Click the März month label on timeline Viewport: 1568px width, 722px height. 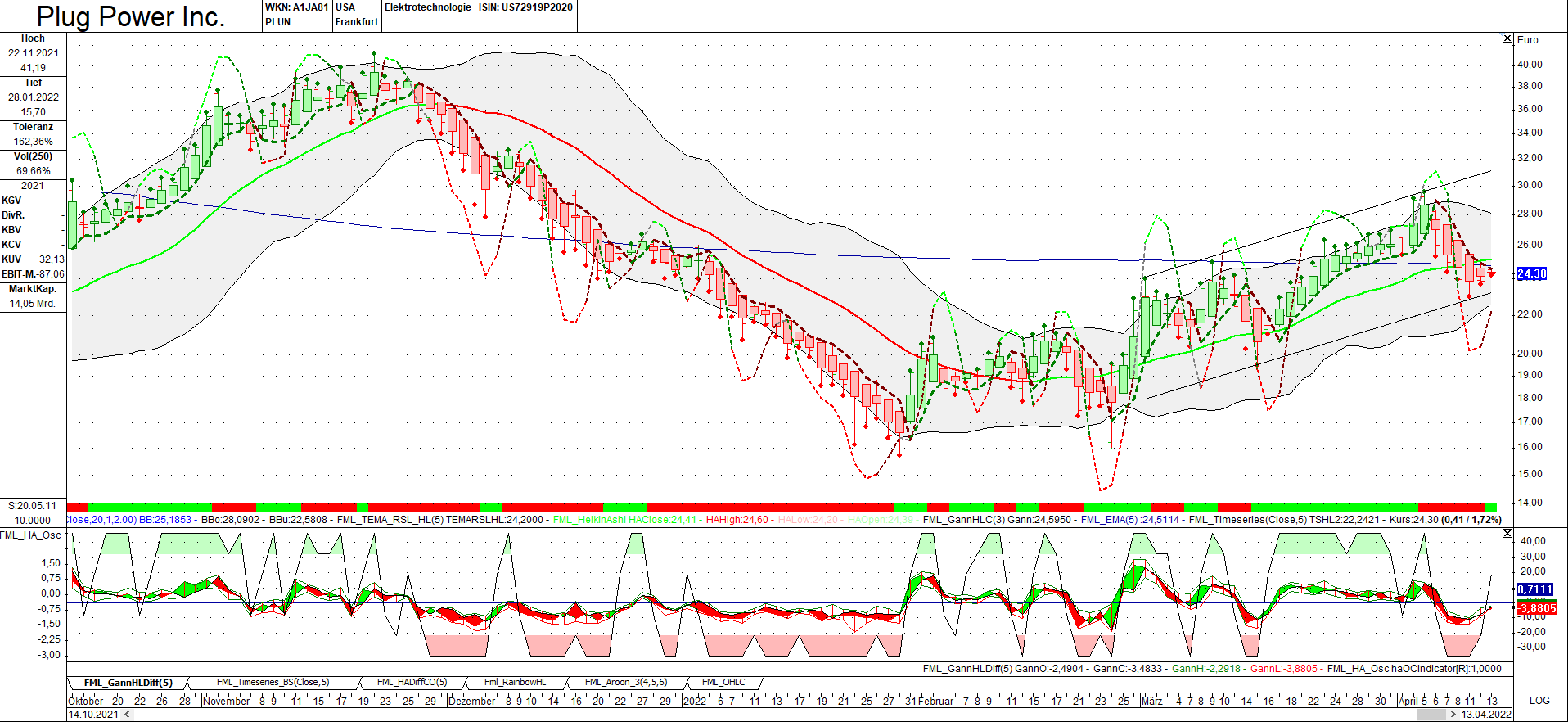click(x=1151, y=701)
